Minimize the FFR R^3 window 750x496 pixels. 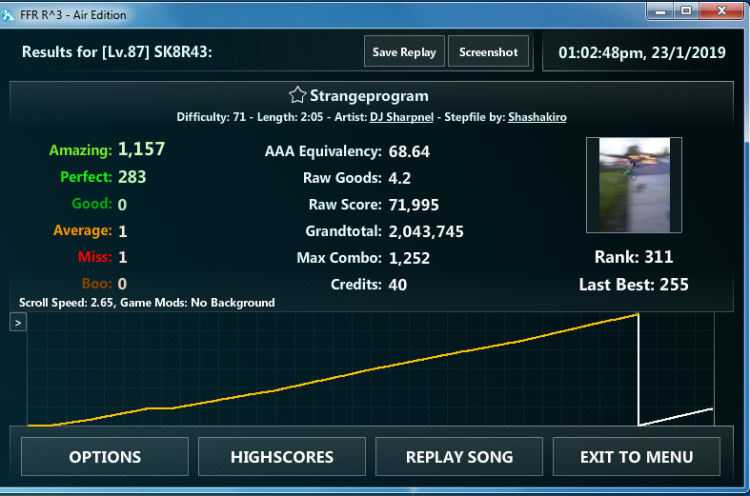point(659,11)
